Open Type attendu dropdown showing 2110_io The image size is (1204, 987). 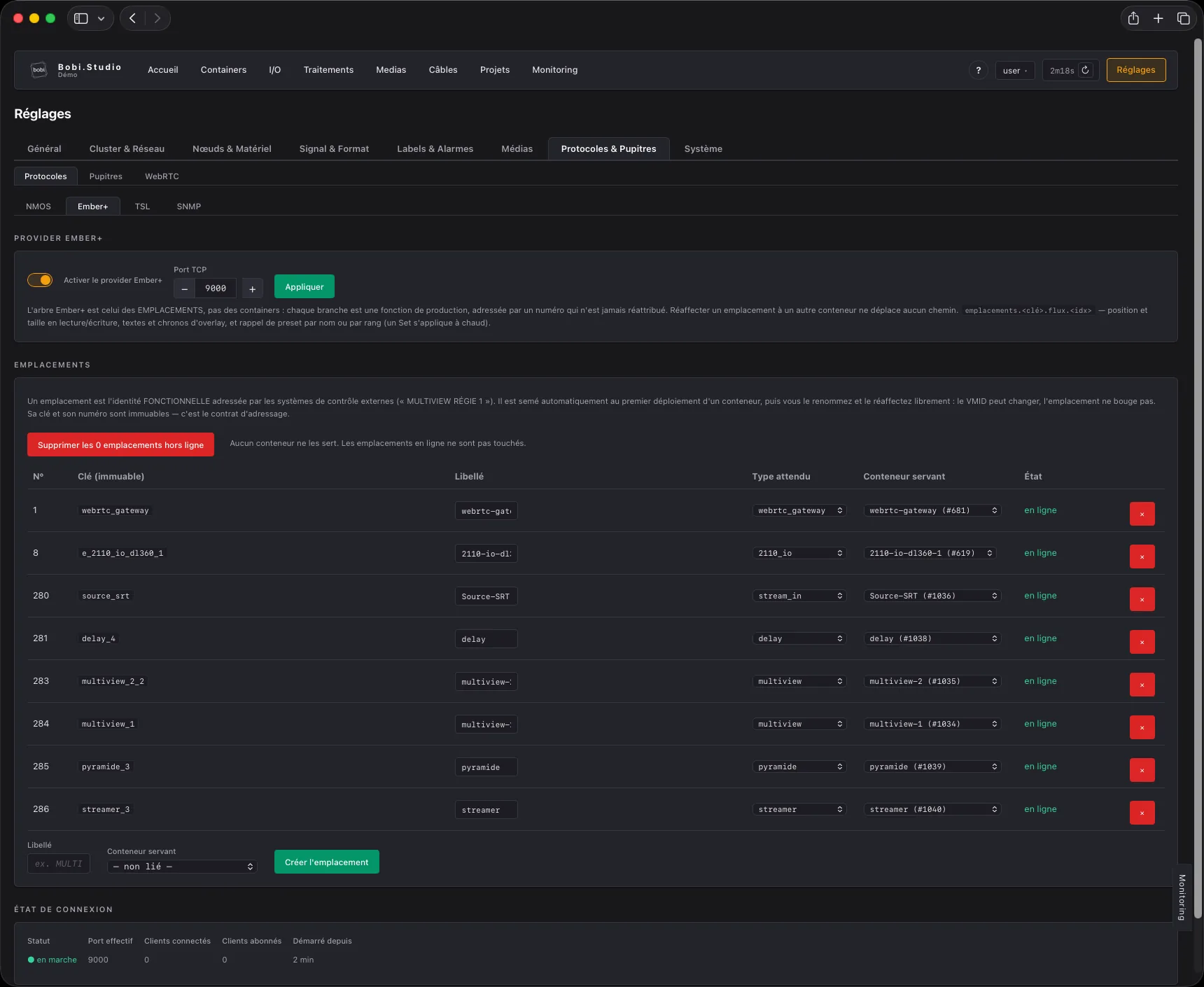(799, 553)
